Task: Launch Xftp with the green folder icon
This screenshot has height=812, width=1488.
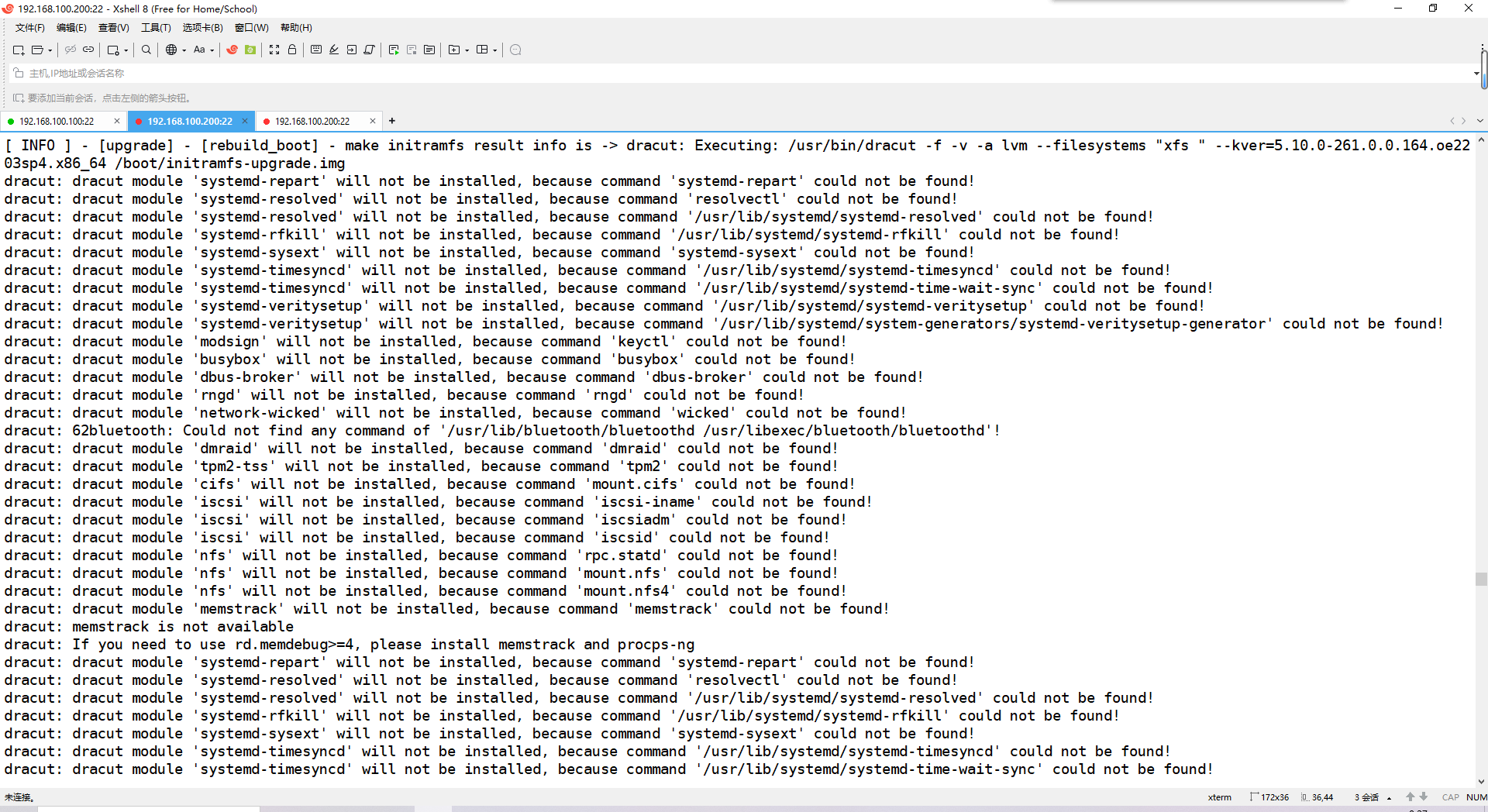Action: (250, 50)
